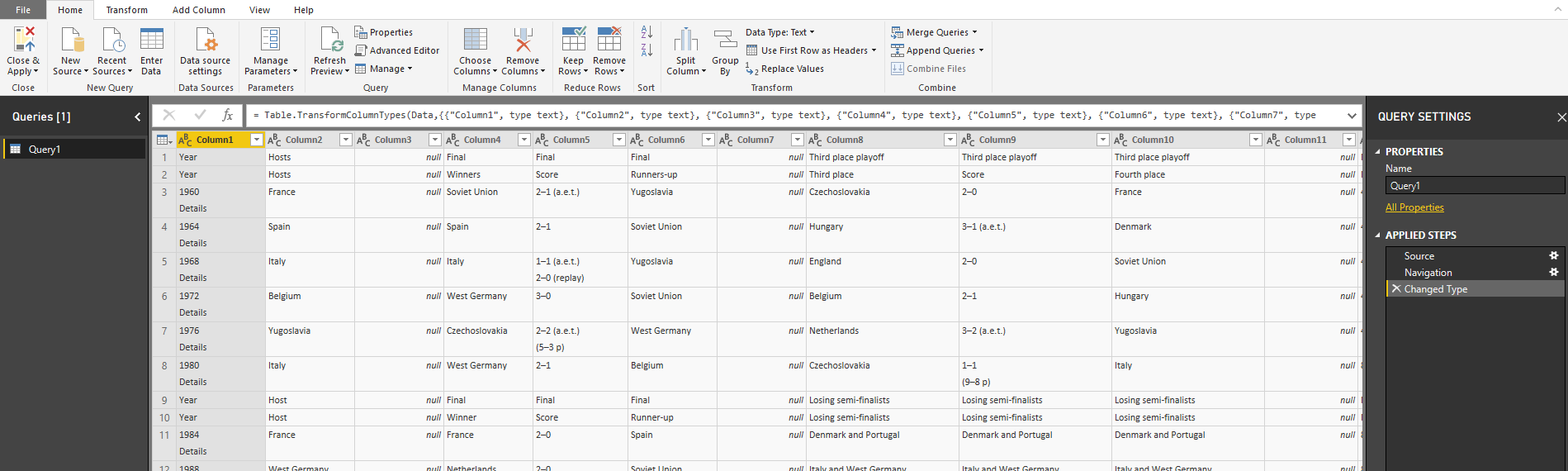
Task: Click the Choose Columns icon
Action: pos(475,39)
